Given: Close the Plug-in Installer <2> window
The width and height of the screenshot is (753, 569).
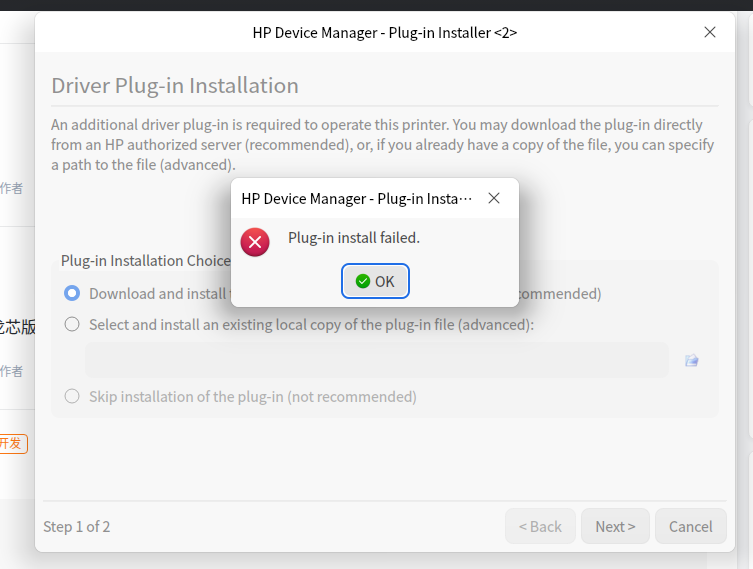Looking at the screenshot, I should 710,32.
